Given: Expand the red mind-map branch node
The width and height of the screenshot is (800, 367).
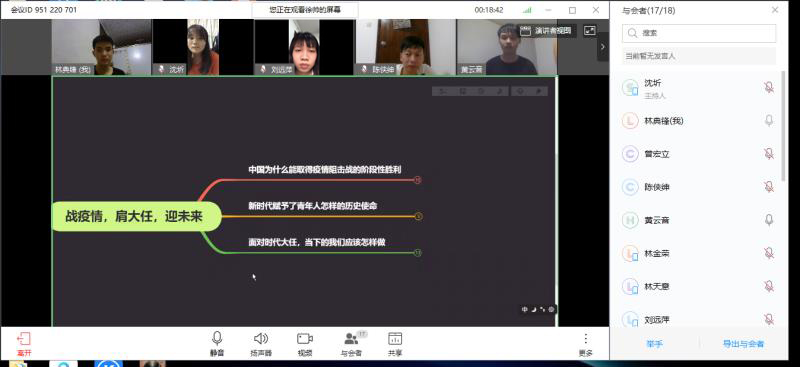Looking at the screenshot, I should [417, 180].
